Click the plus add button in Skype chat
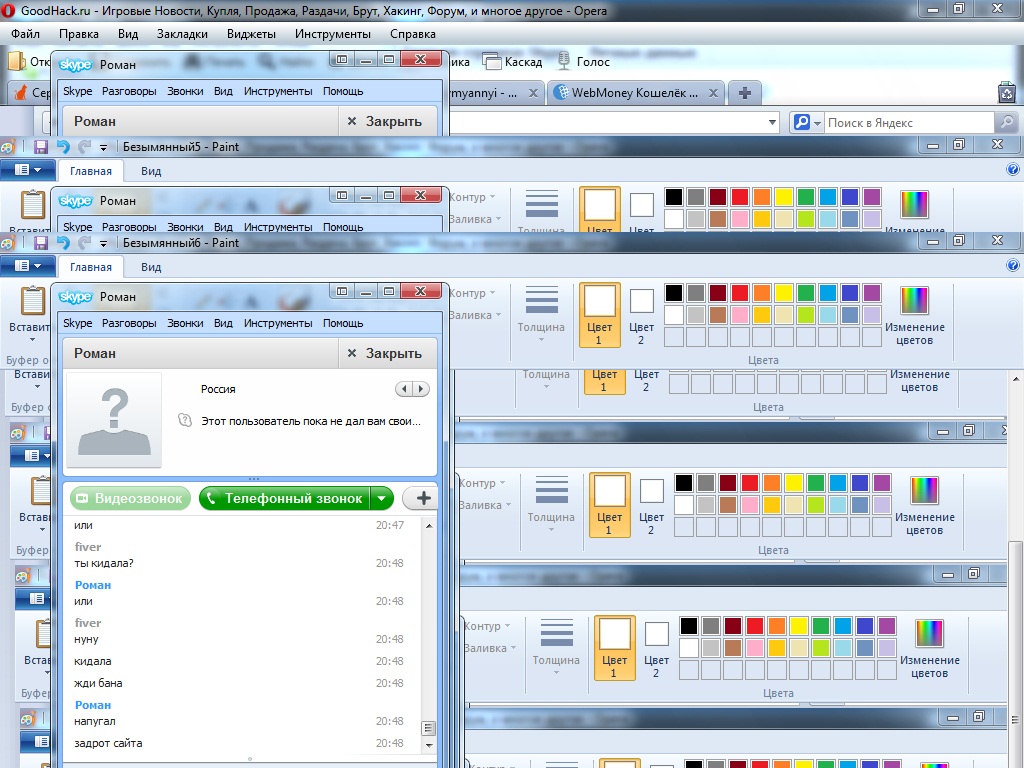This screenshot has width=1024, height=768. click(423, 498)
